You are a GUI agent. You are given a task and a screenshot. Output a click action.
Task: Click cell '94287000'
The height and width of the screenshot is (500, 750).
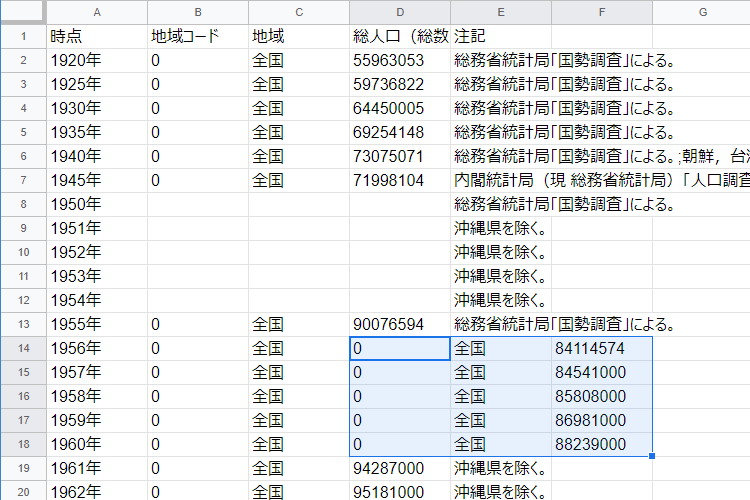click(x=400, y=468)
